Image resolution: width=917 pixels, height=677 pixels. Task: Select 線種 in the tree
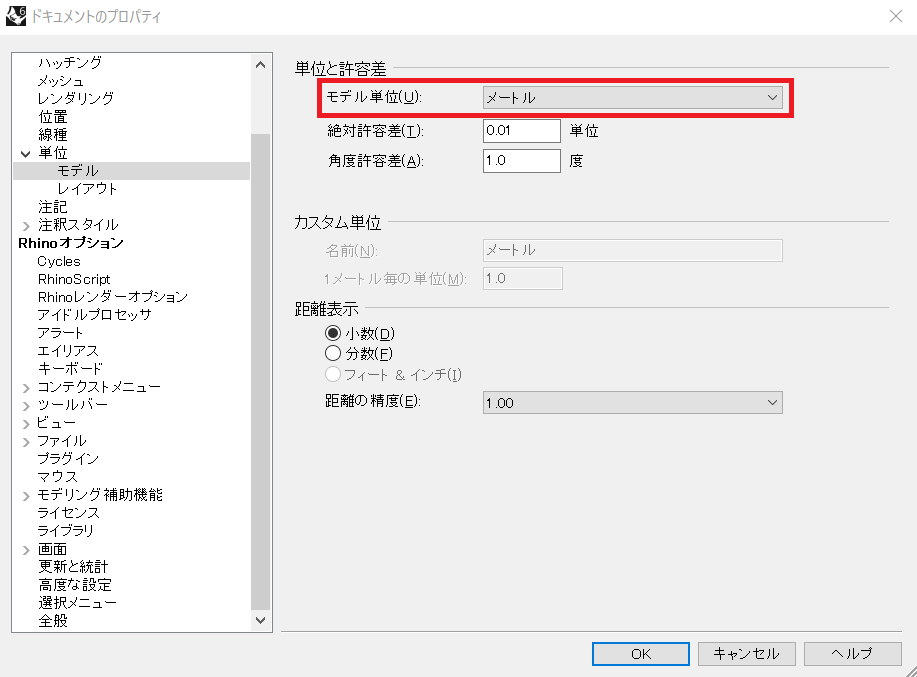tap(53, 134)
